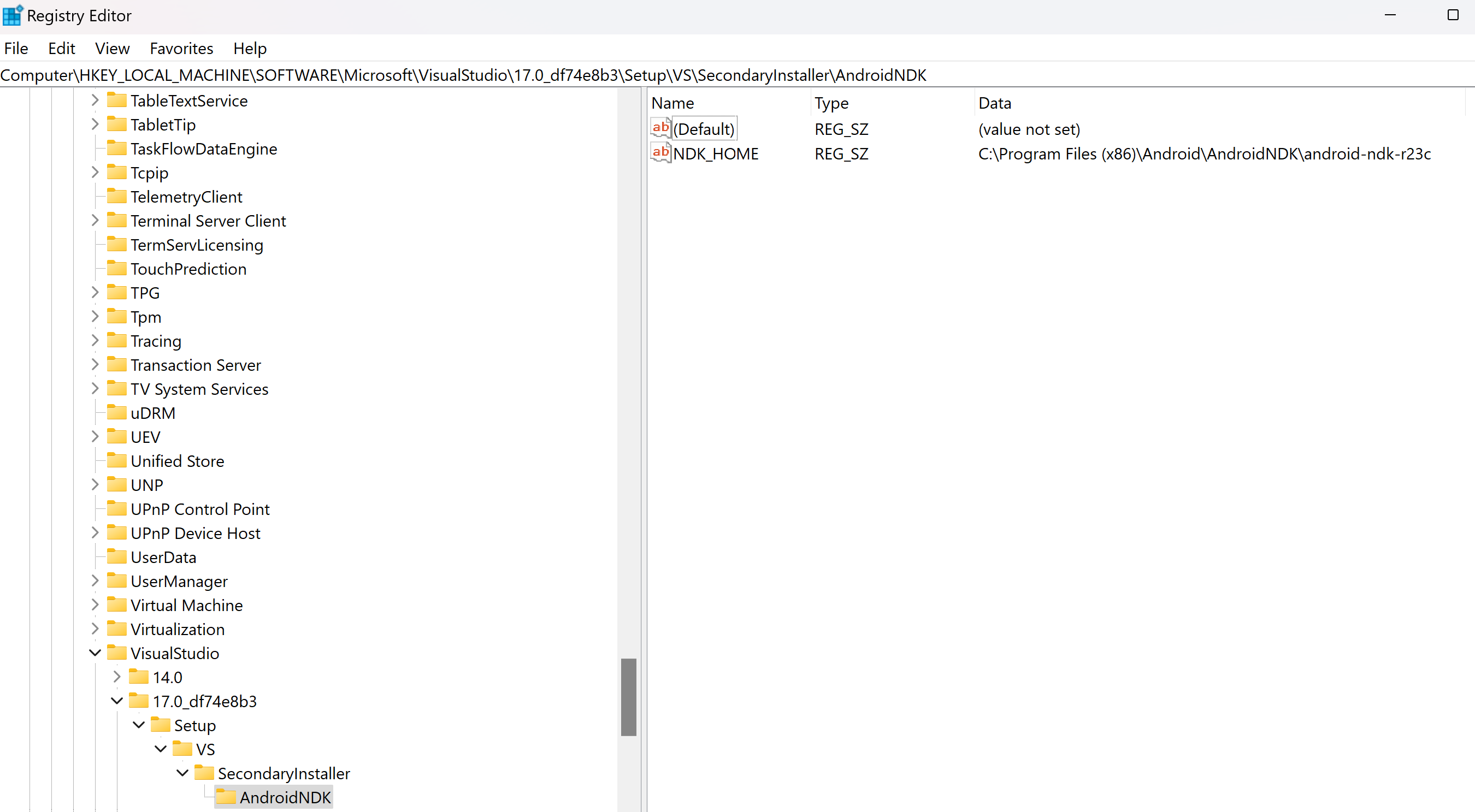This screenshot has width=1475, height=812.
Task: Click the uDRM folder icon
Action: [x=117, y=412]
